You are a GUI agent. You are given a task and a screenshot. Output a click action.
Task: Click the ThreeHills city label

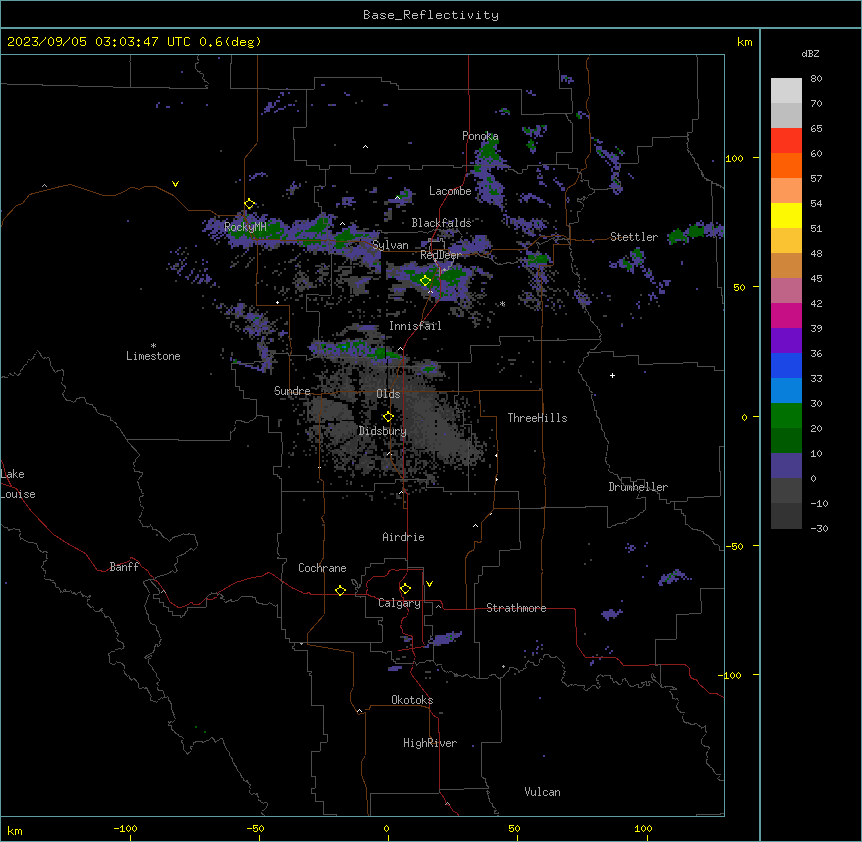click(537, 418)
